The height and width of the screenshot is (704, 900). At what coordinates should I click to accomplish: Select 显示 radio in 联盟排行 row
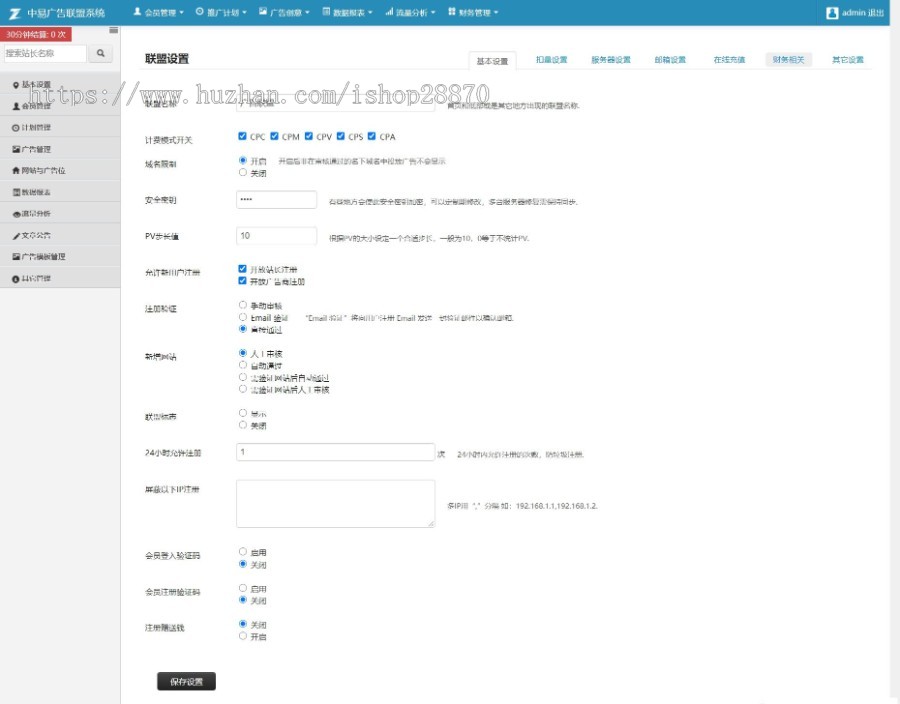[243, 413]
